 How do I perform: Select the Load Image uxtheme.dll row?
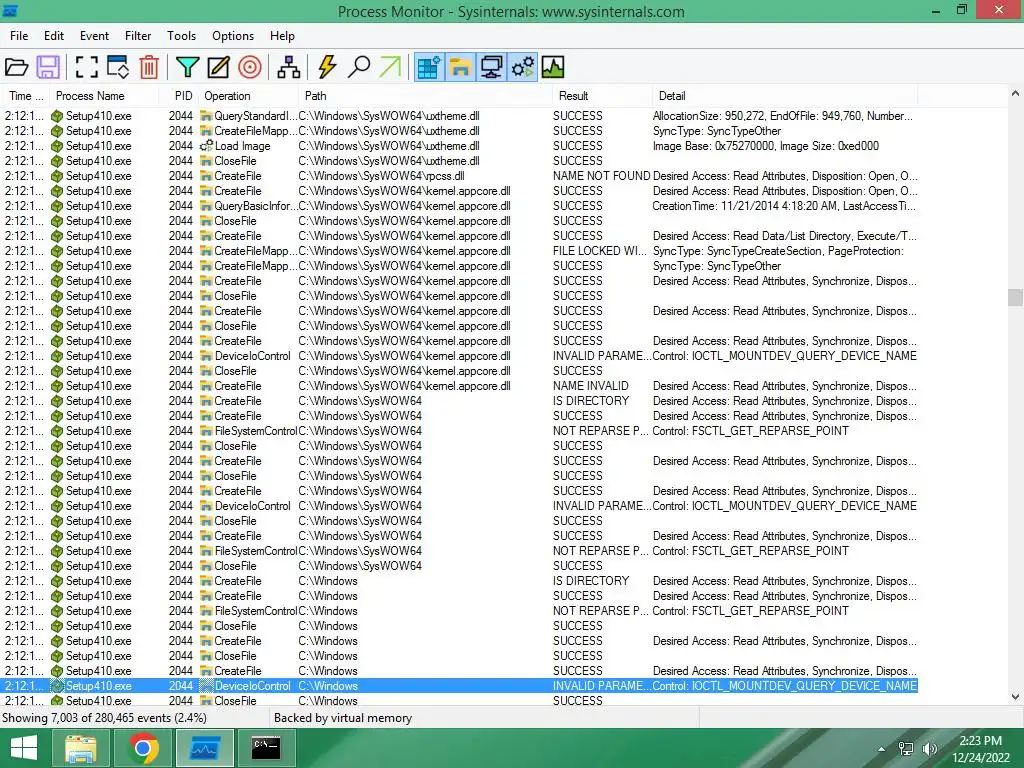pyautogui.click(x=459, y=146)
